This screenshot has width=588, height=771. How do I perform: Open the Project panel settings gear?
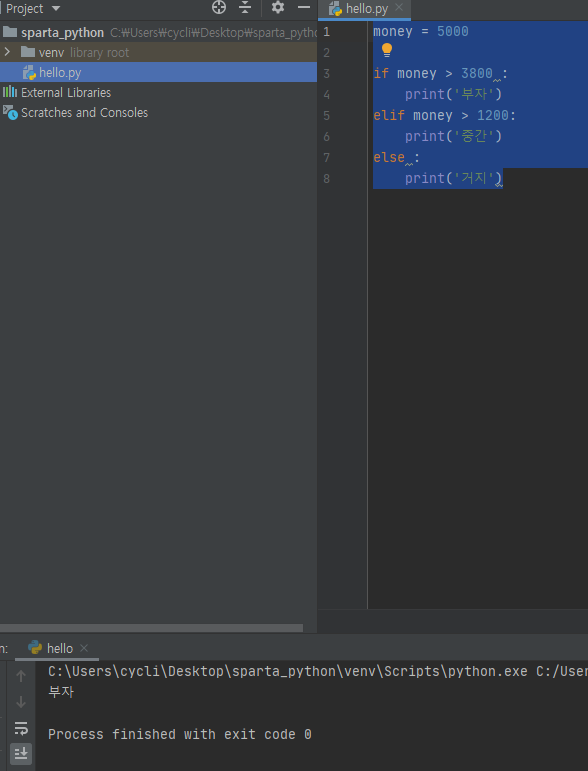tap(278, 7)
